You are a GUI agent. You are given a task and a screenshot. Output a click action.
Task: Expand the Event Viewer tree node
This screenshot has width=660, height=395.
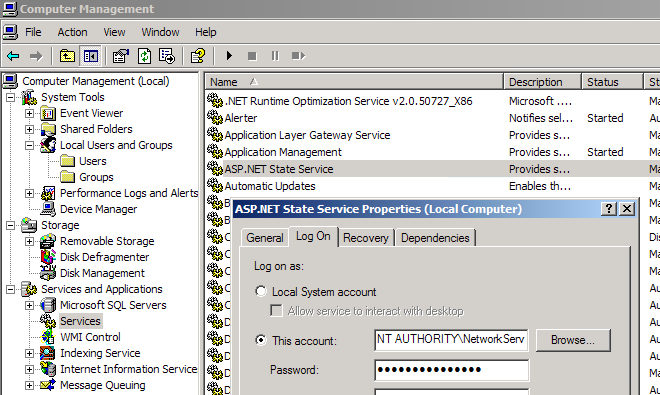(29, 113)
